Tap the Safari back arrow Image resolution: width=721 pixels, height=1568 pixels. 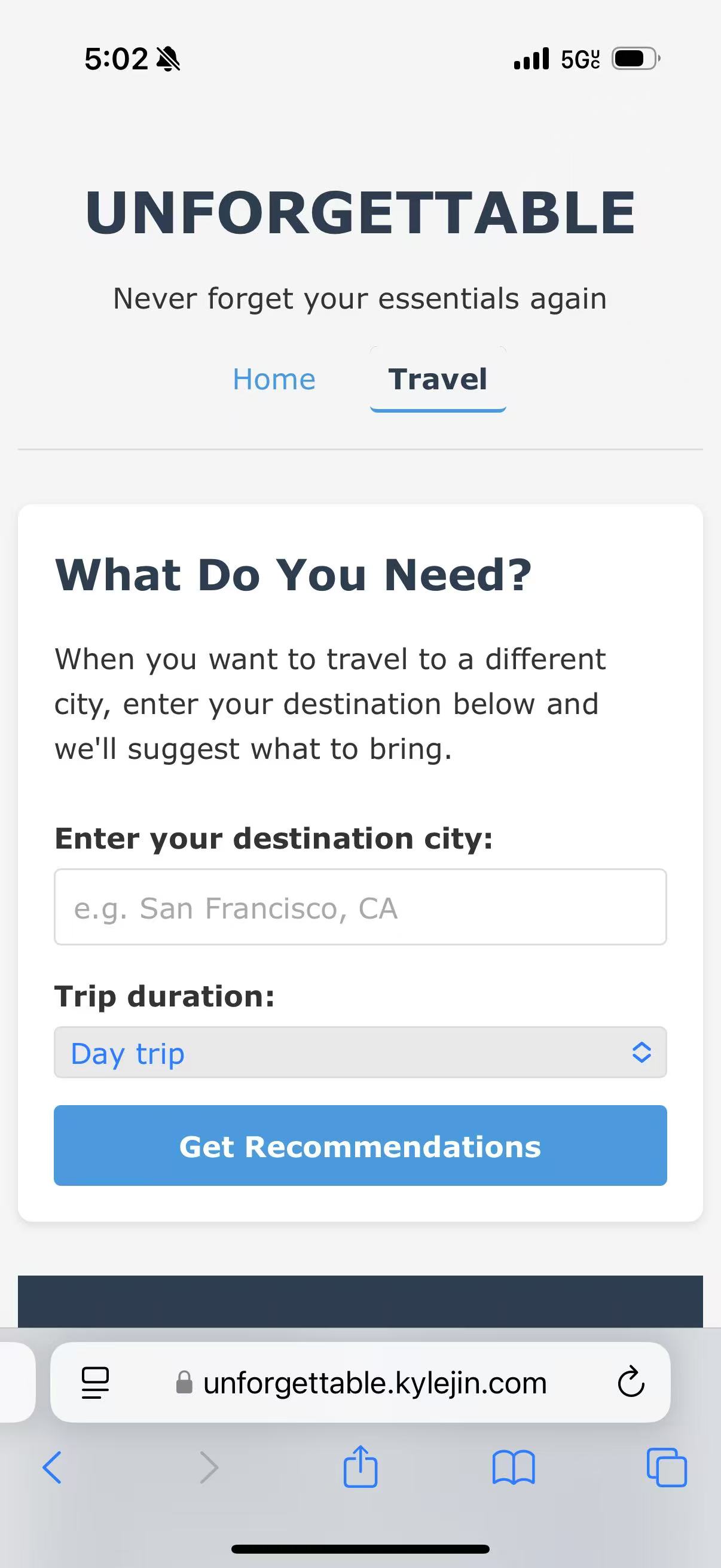point(53,1468)
